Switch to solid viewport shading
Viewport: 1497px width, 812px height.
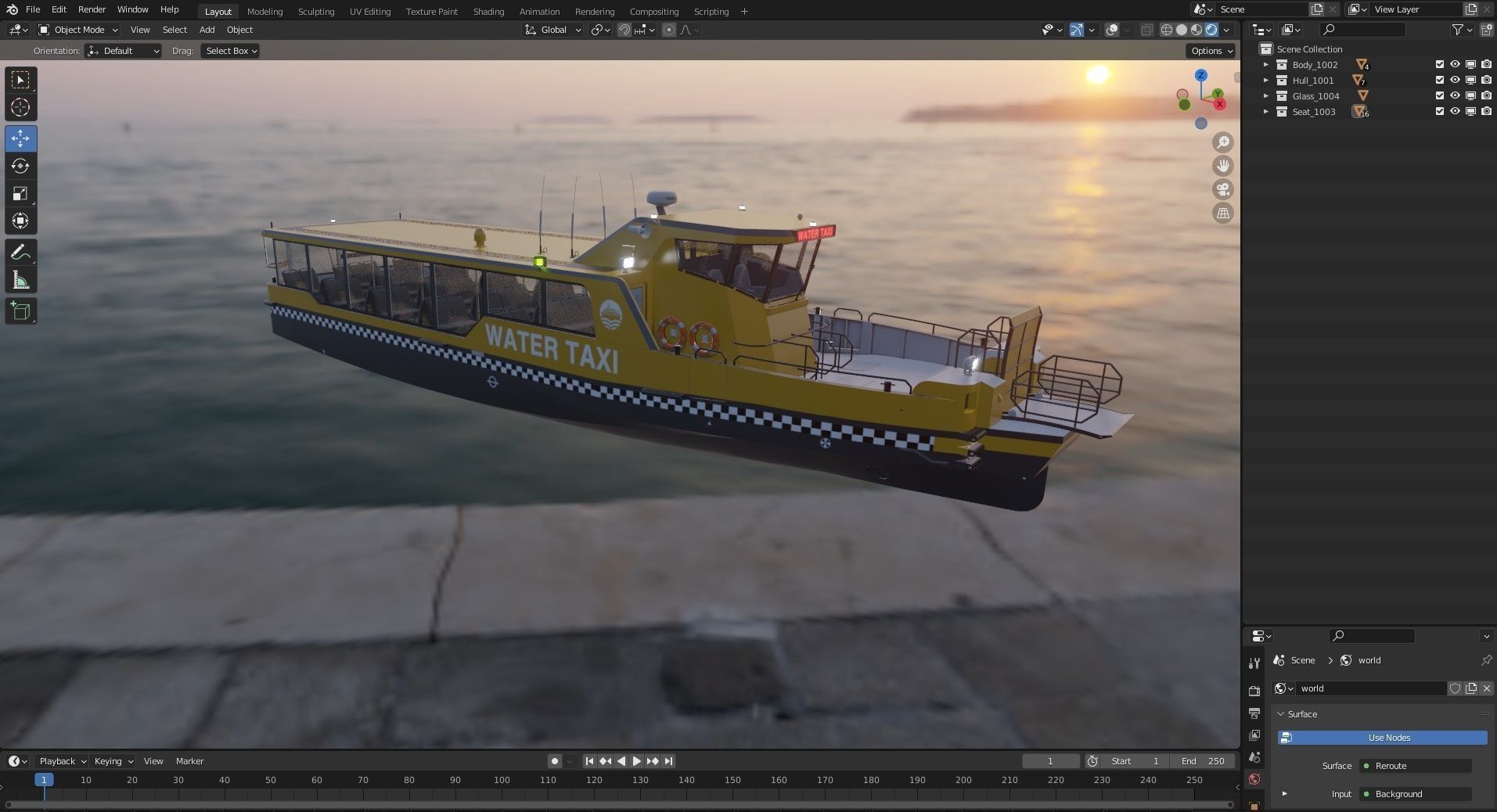[x=1182, y=30]
